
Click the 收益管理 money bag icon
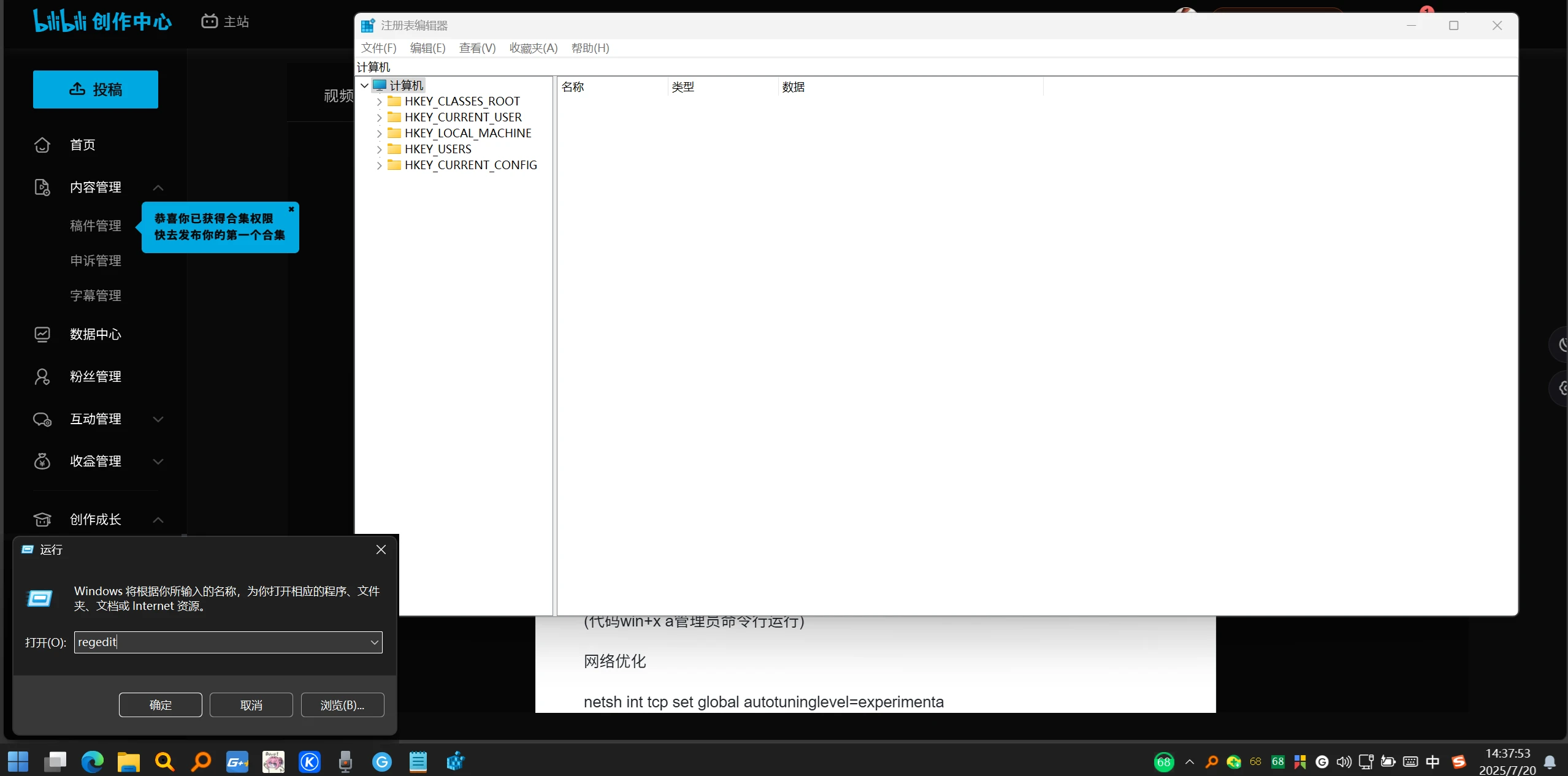(x=42, y=461)
